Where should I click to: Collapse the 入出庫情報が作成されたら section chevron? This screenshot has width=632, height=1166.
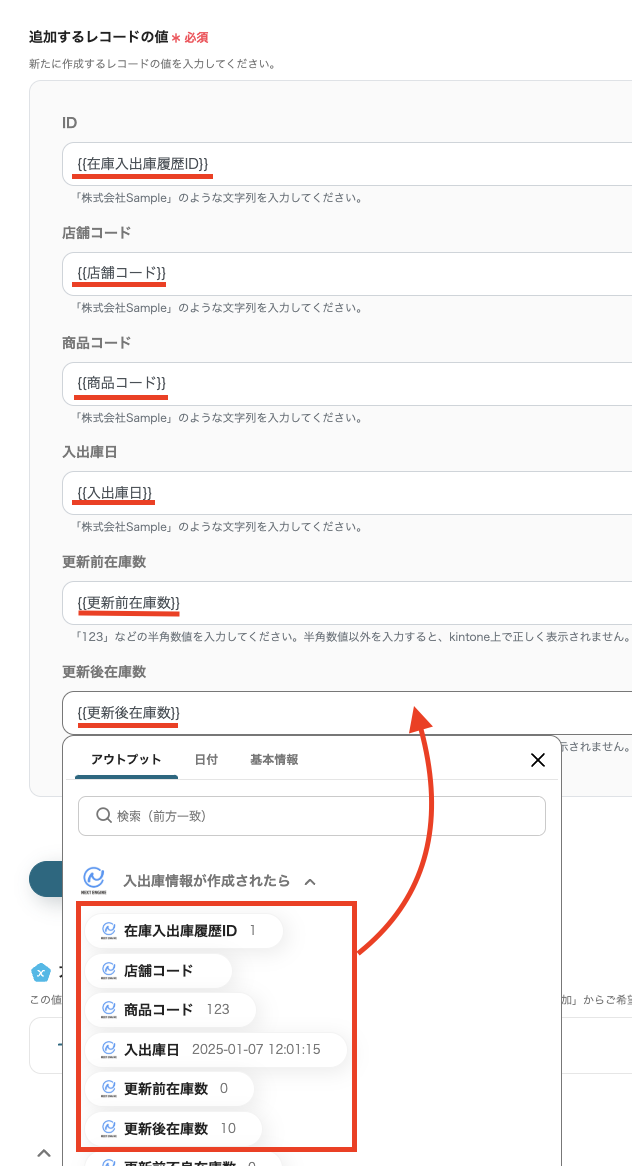310,882
